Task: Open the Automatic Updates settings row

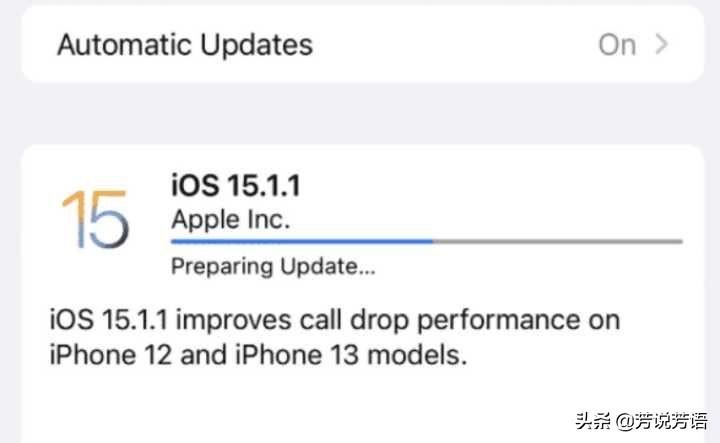Action: (x=363, y=45)
